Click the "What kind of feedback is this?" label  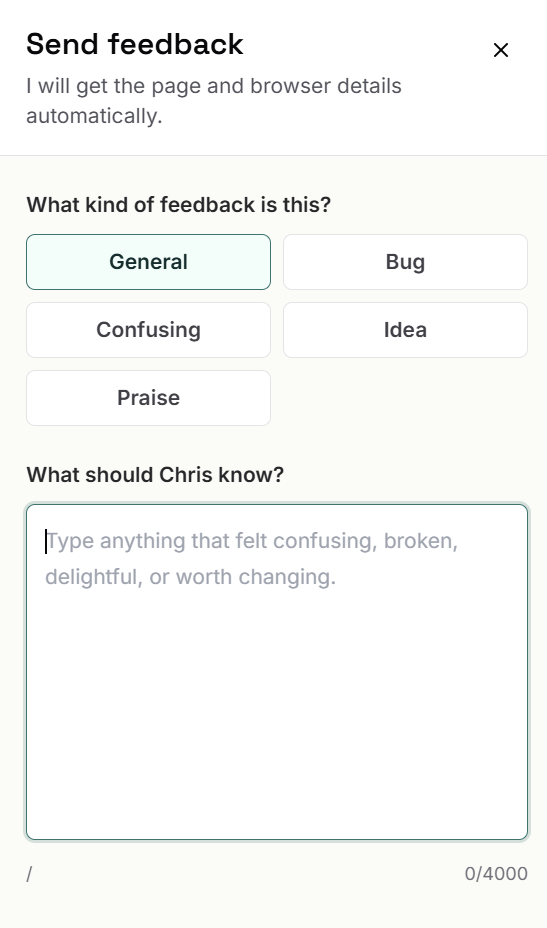coord(179,205)
